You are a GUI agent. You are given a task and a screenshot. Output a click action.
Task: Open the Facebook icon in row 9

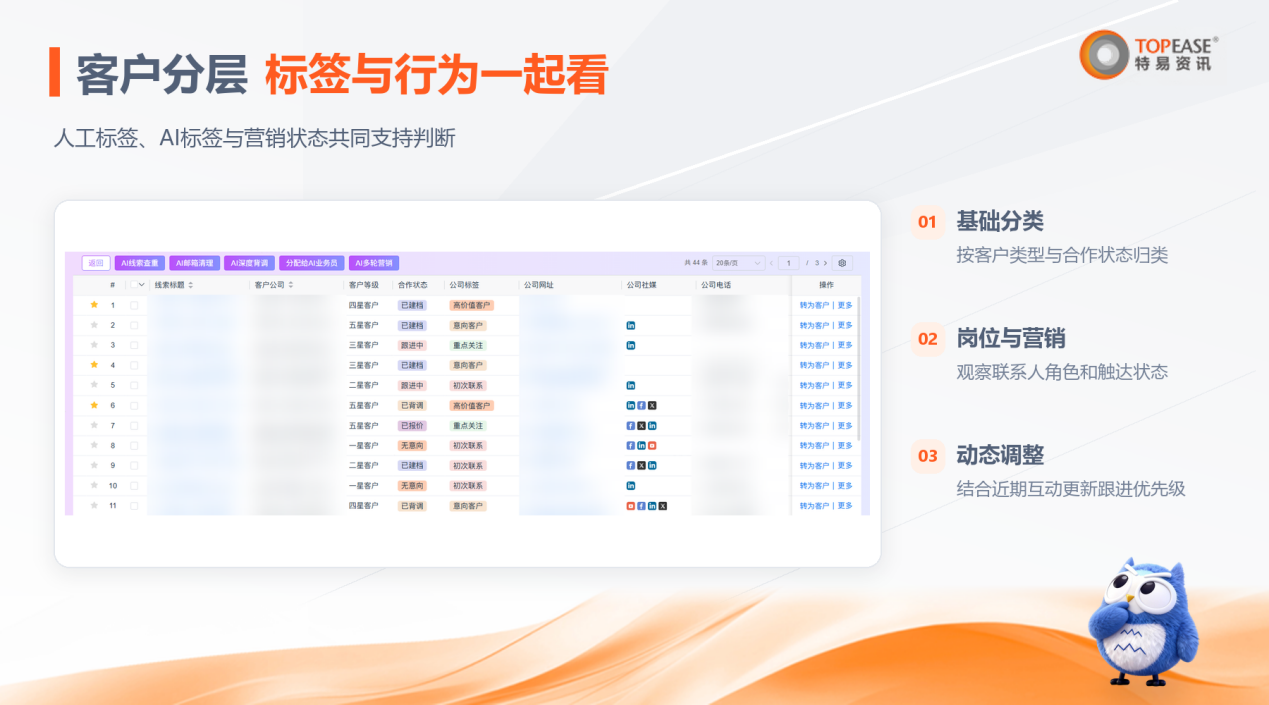(631, 465)
